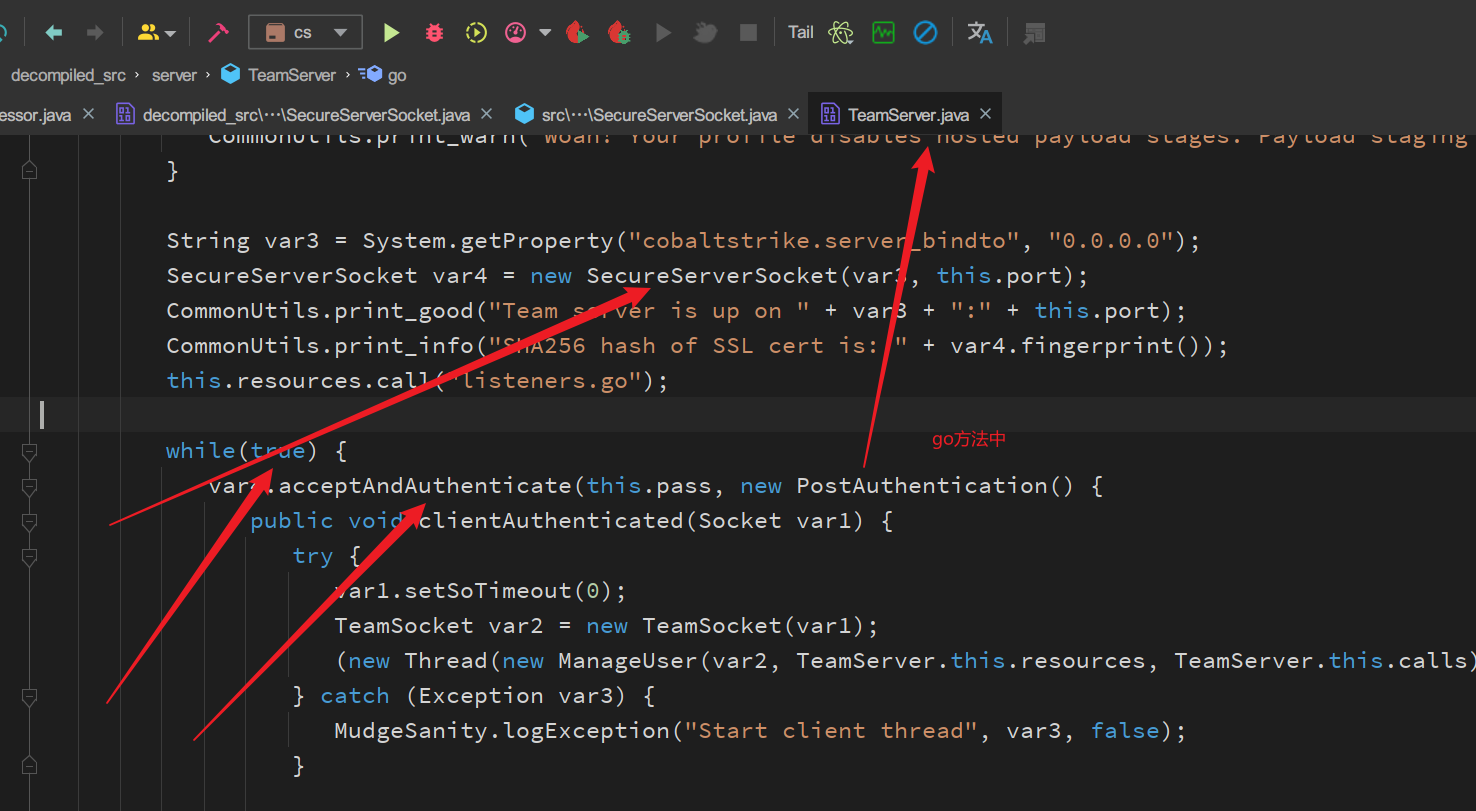Click the gray hot swap bird icon
The image size is (1476, 811).
tap(705, 33)
